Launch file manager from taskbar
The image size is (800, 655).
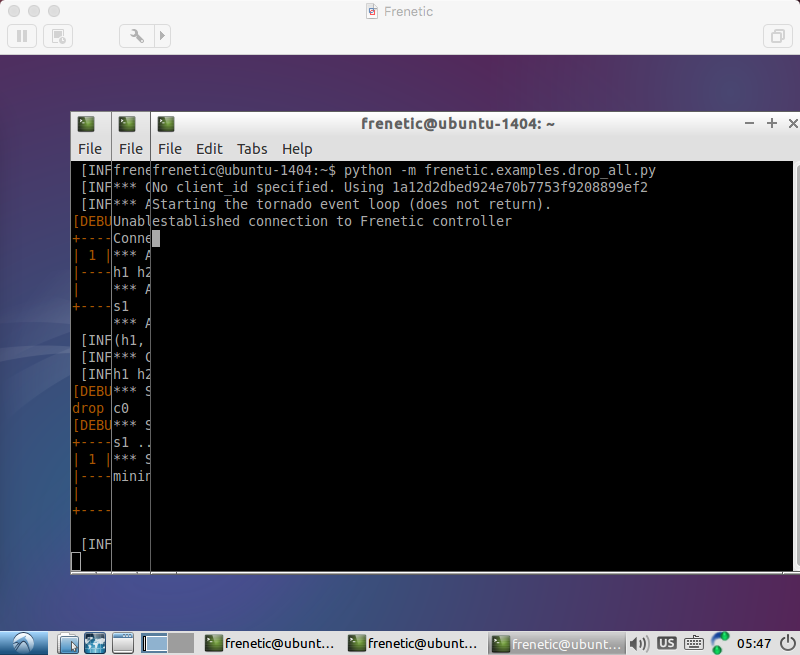point(67,643)
